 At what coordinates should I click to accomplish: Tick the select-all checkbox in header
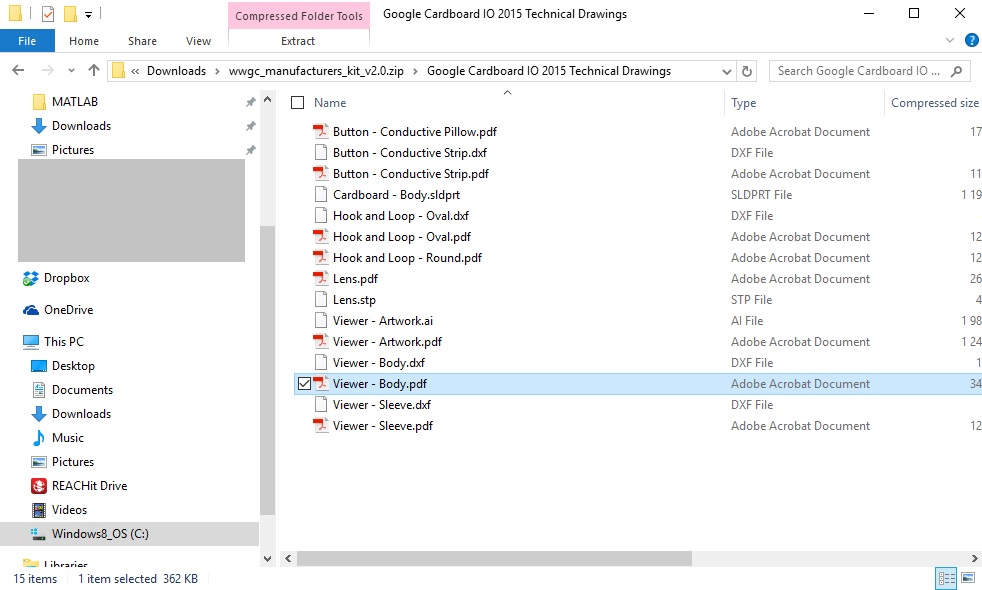[297, 103]
